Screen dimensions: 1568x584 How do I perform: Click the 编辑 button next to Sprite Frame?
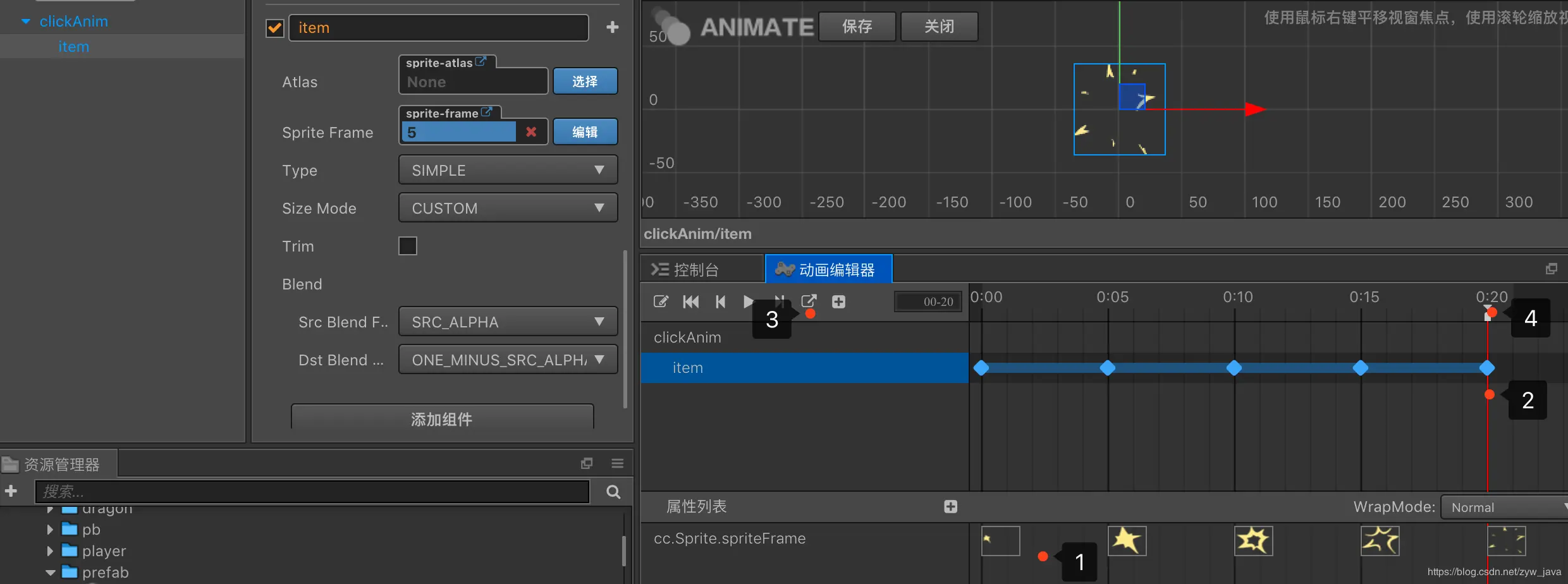585,131
